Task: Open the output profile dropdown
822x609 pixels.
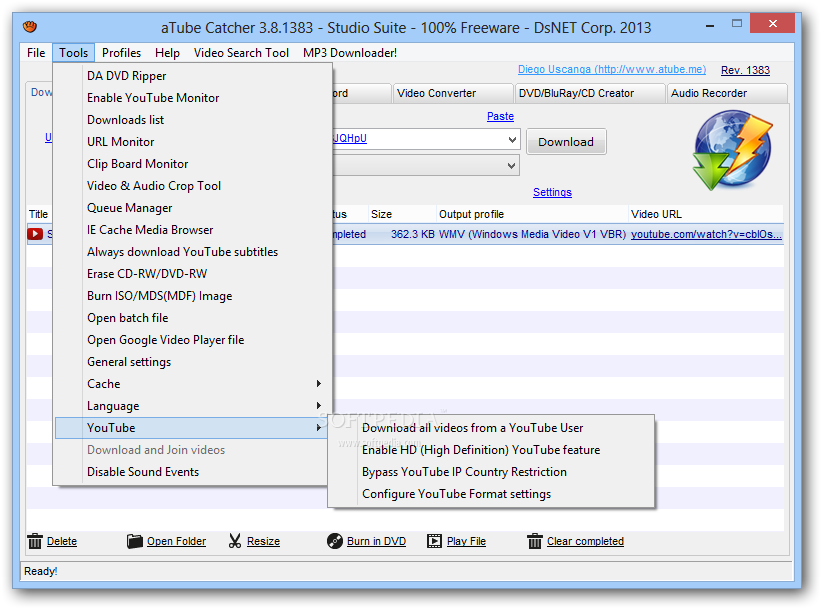Action: (512, 166)
